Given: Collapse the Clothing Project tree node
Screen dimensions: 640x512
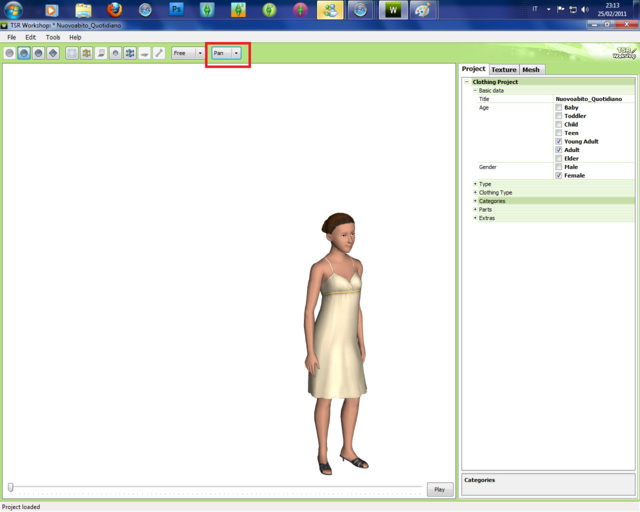Looking at the screenshot, I should [x=467, y=82].
